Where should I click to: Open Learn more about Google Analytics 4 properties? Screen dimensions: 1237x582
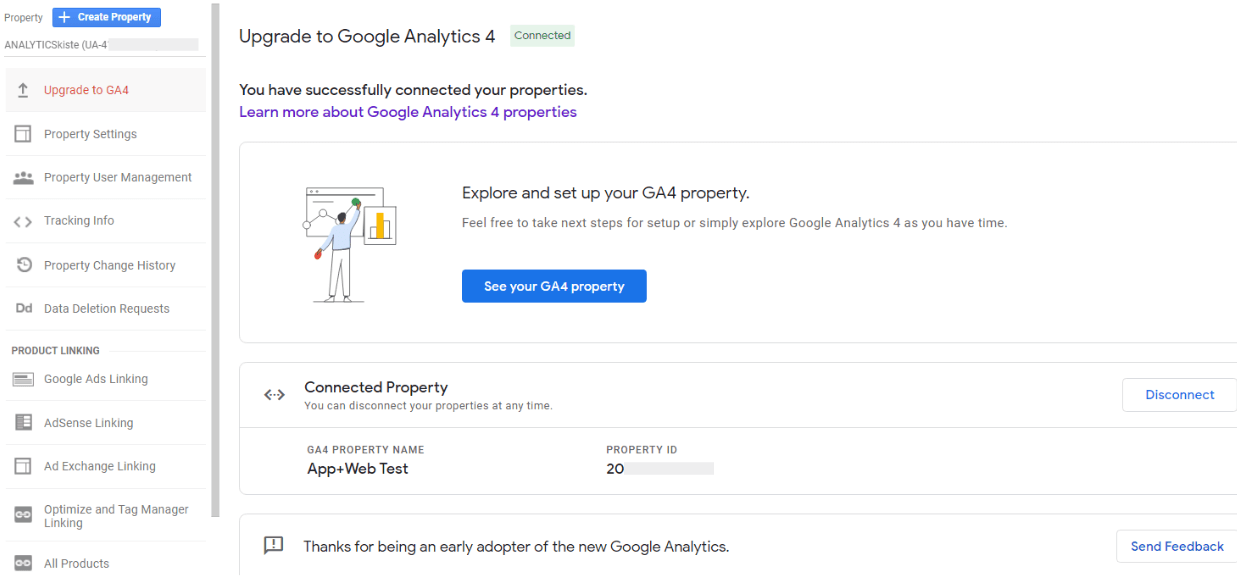[408, 112]
